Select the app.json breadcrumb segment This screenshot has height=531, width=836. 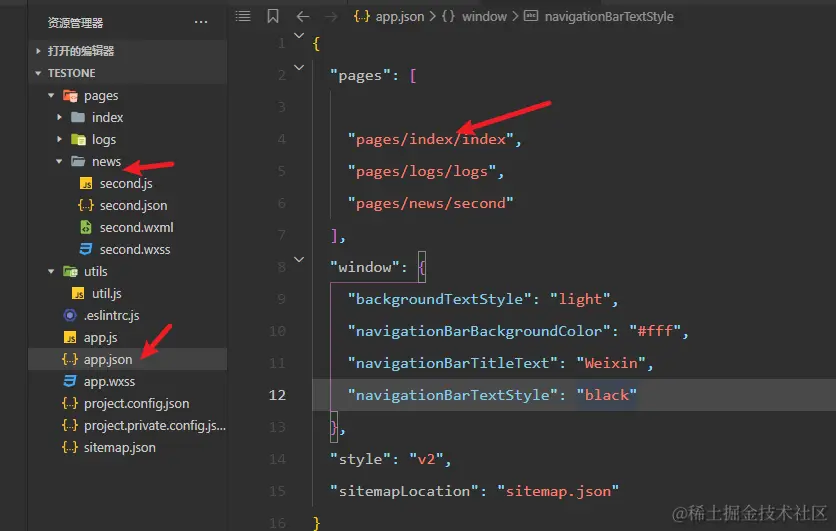(400, 17)
